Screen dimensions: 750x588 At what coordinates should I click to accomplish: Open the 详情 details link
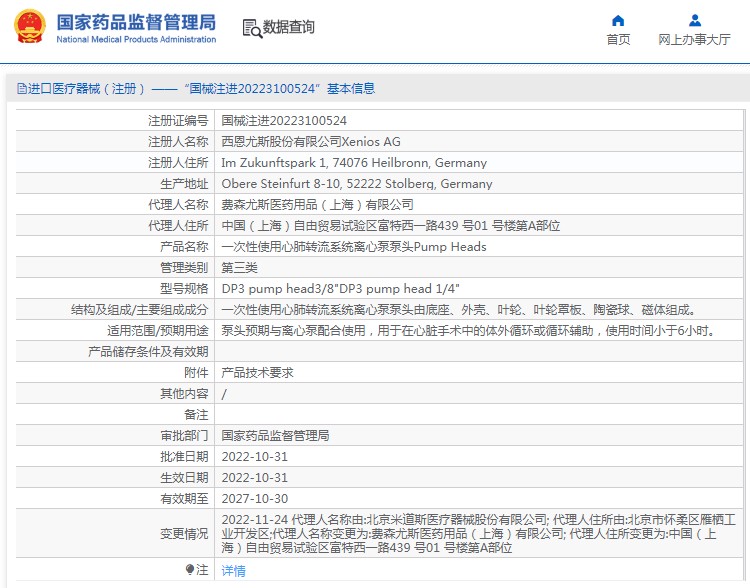pos(233,570)
